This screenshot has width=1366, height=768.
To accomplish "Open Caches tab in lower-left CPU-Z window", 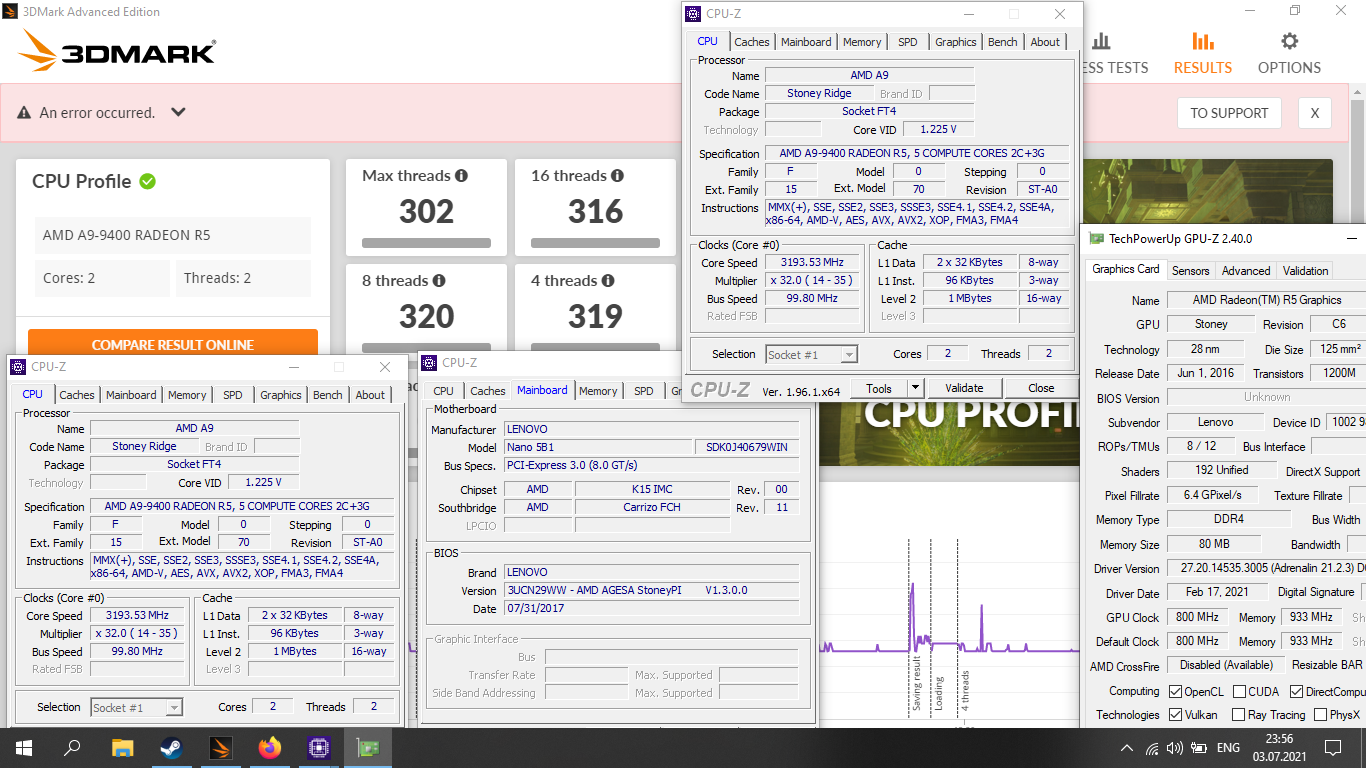I will click(77, 395).
